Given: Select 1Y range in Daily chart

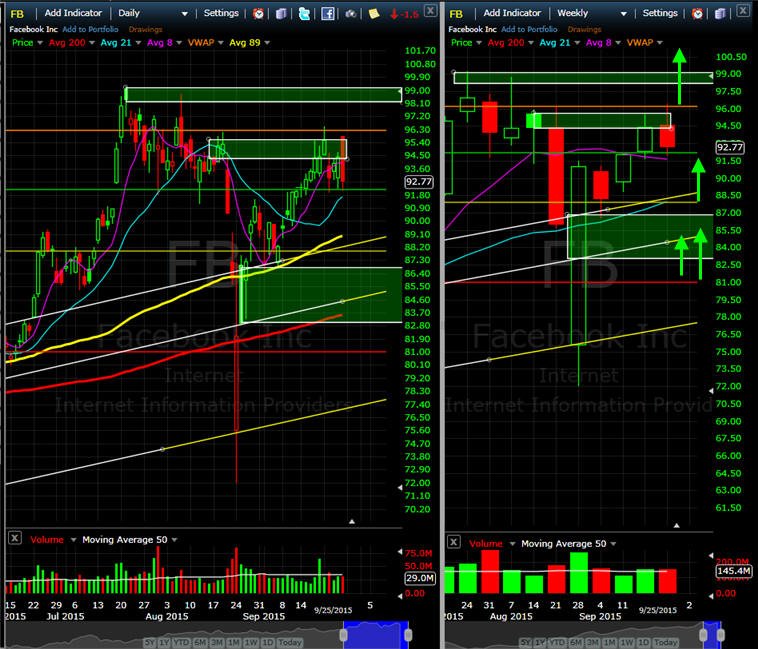Looking at the screenshot, I should (x=164, y=642).
